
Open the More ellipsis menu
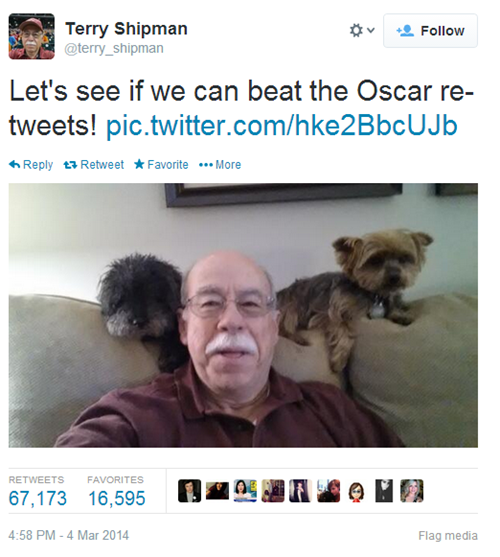tap(220, 165)
